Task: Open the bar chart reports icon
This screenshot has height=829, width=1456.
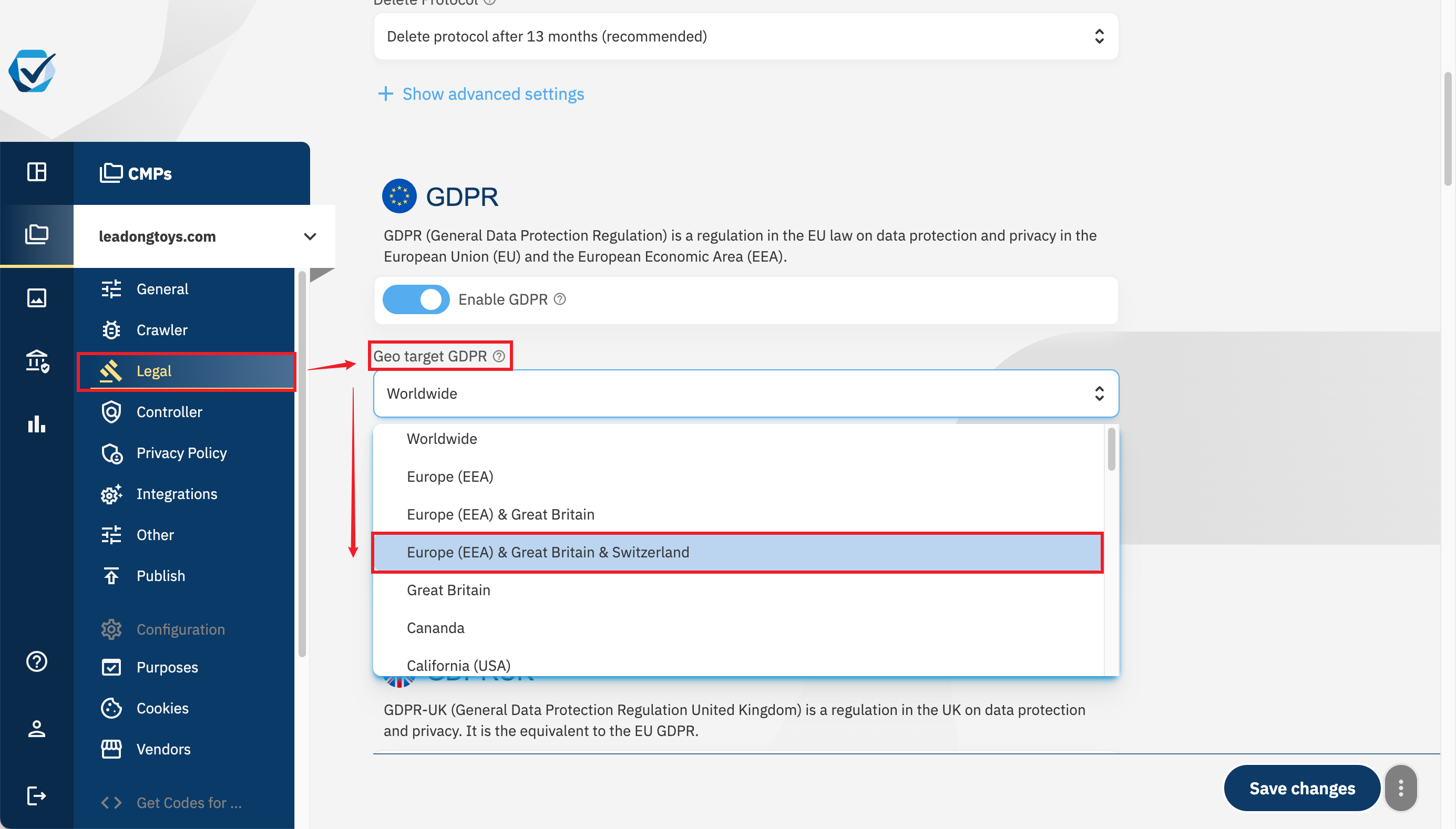Action: point(36,423)
